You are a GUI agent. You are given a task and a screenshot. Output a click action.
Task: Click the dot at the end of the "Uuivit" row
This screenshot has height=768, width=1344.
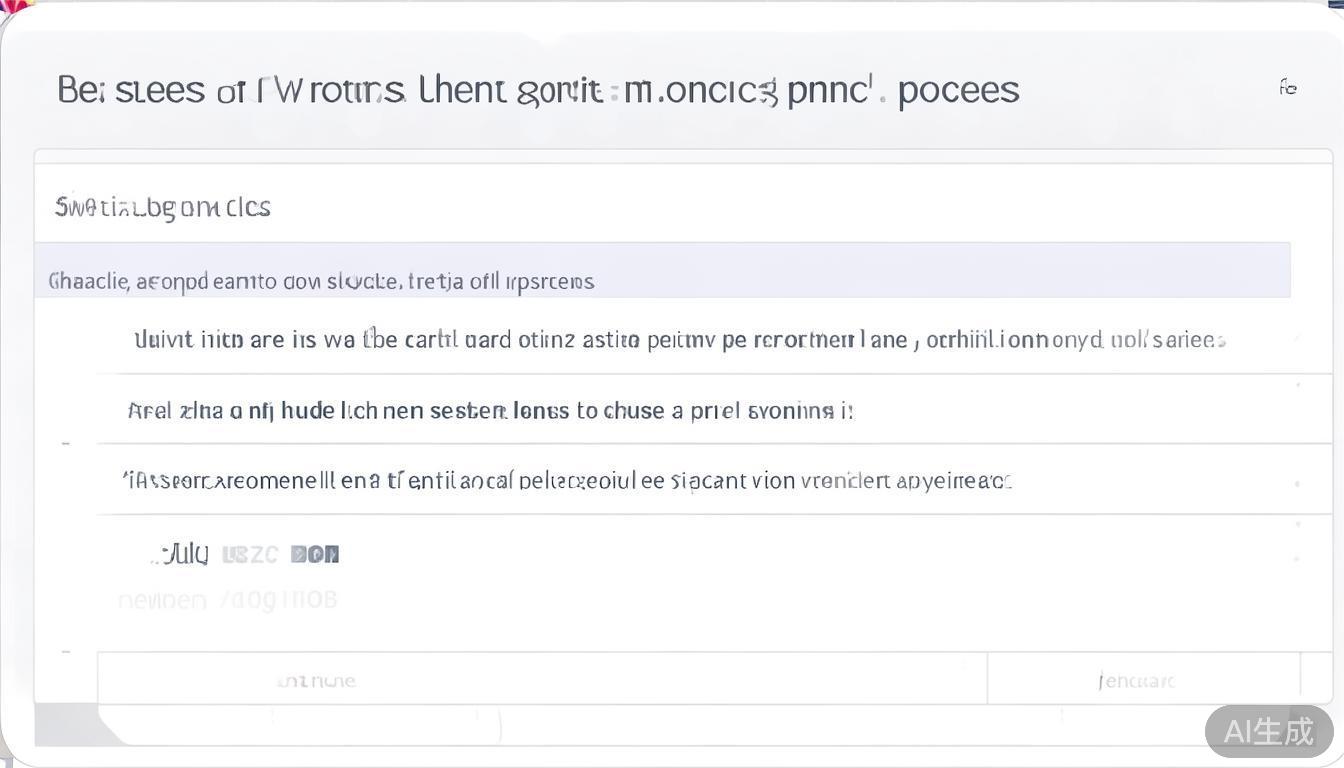(x=1297, y=339)
